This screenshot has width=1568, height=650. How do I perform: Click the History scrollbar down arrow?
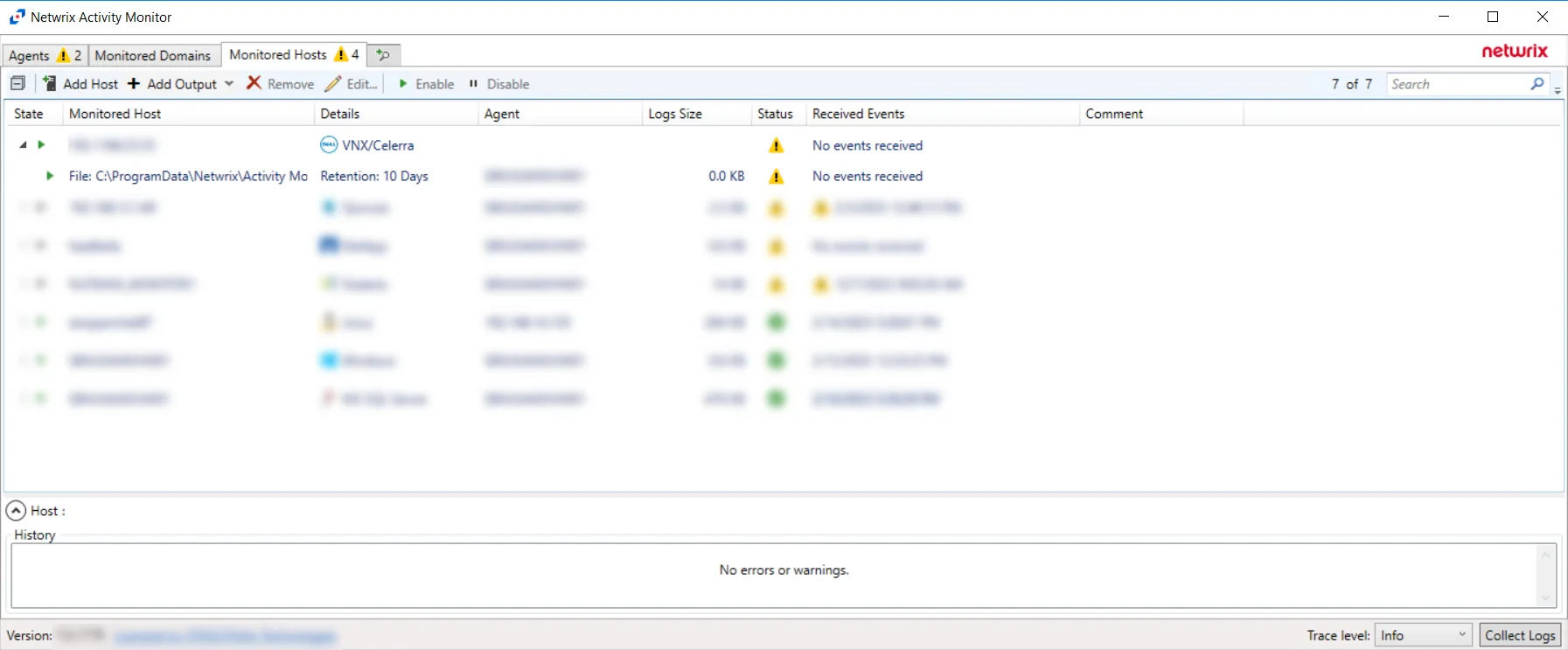coord(1545,598)
